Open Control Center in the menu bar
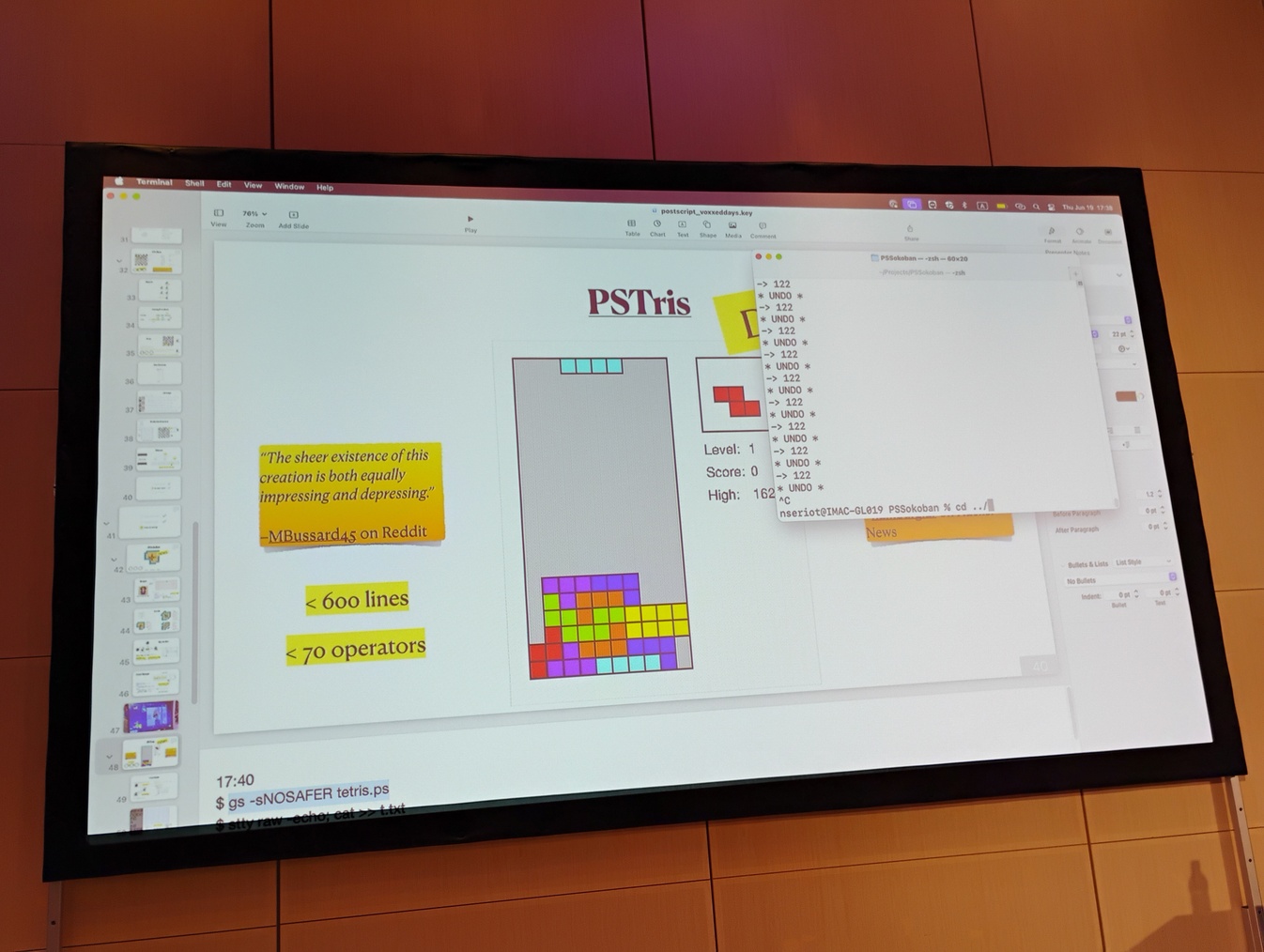 pyautogui.click(x=1051, y=207)
